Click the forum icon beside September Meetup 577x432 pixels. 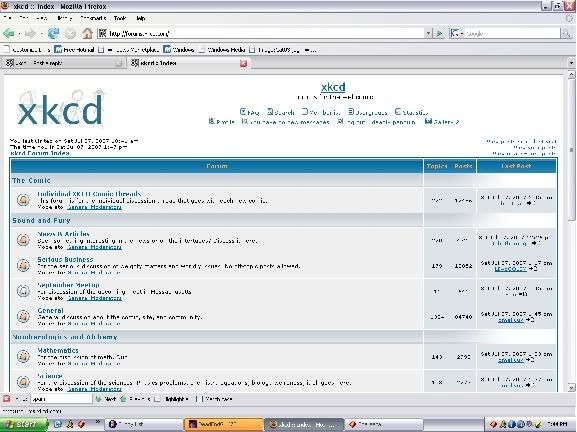pos(24,291)
